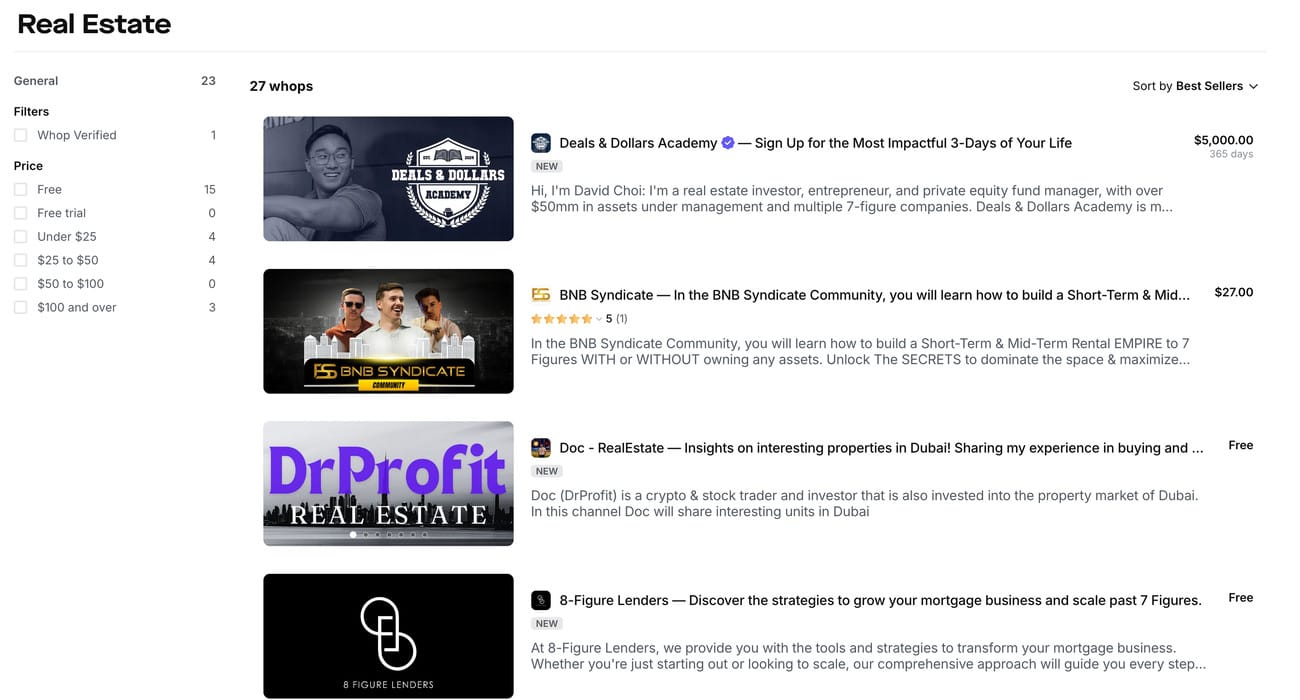
Task: Click the 8-Figure Lenders avatar icon
Action: click(x=540, y=600)
